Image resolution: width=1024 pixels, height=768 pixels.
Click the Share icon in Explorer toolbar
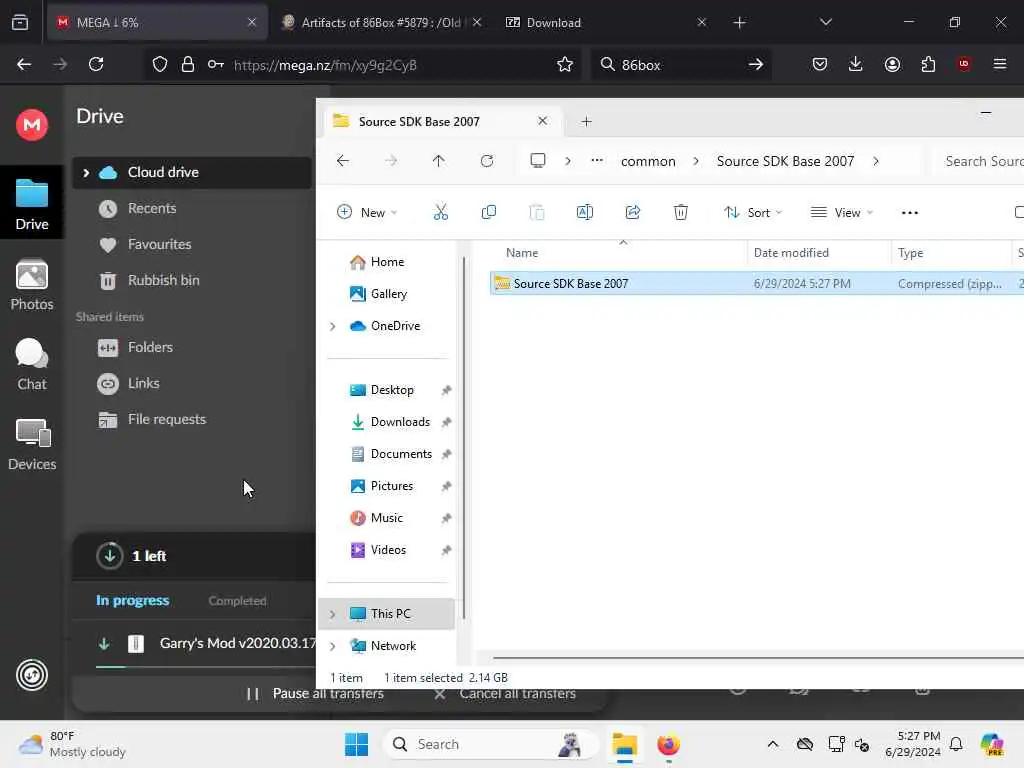click(632, 212)
